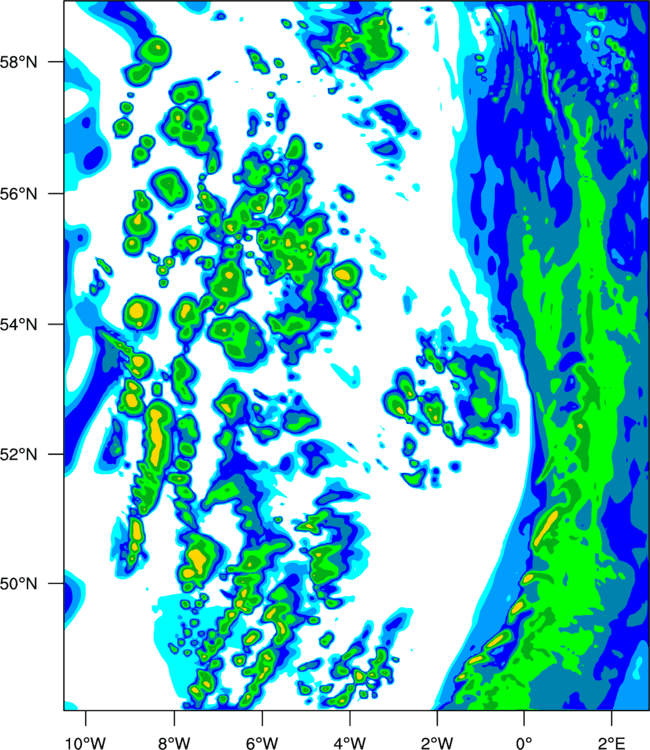
Task: Click the 2°W longitude label
Action: tap(437, 742)
